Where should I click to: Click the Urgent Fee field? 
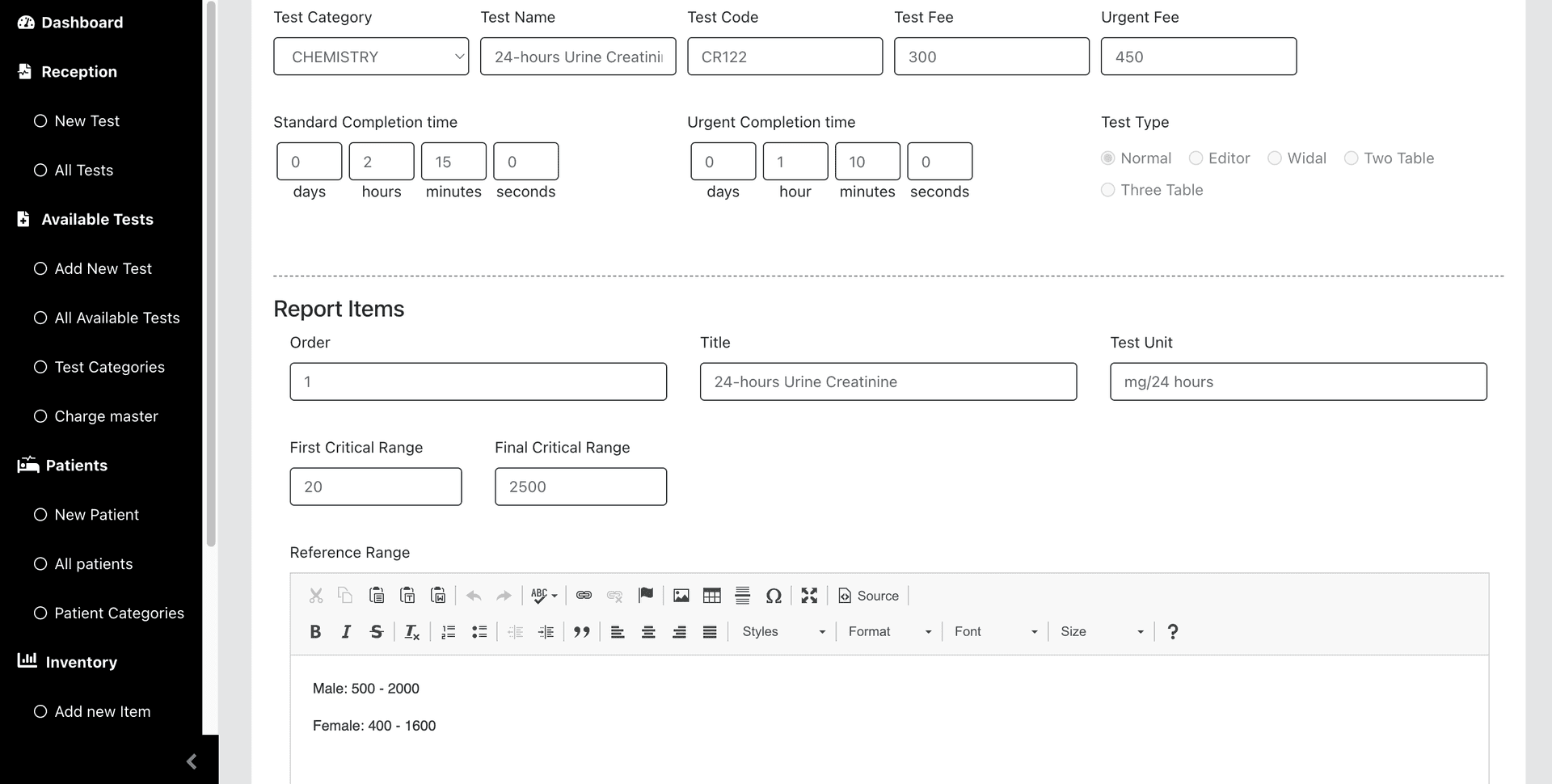(x=1199, y=57)
